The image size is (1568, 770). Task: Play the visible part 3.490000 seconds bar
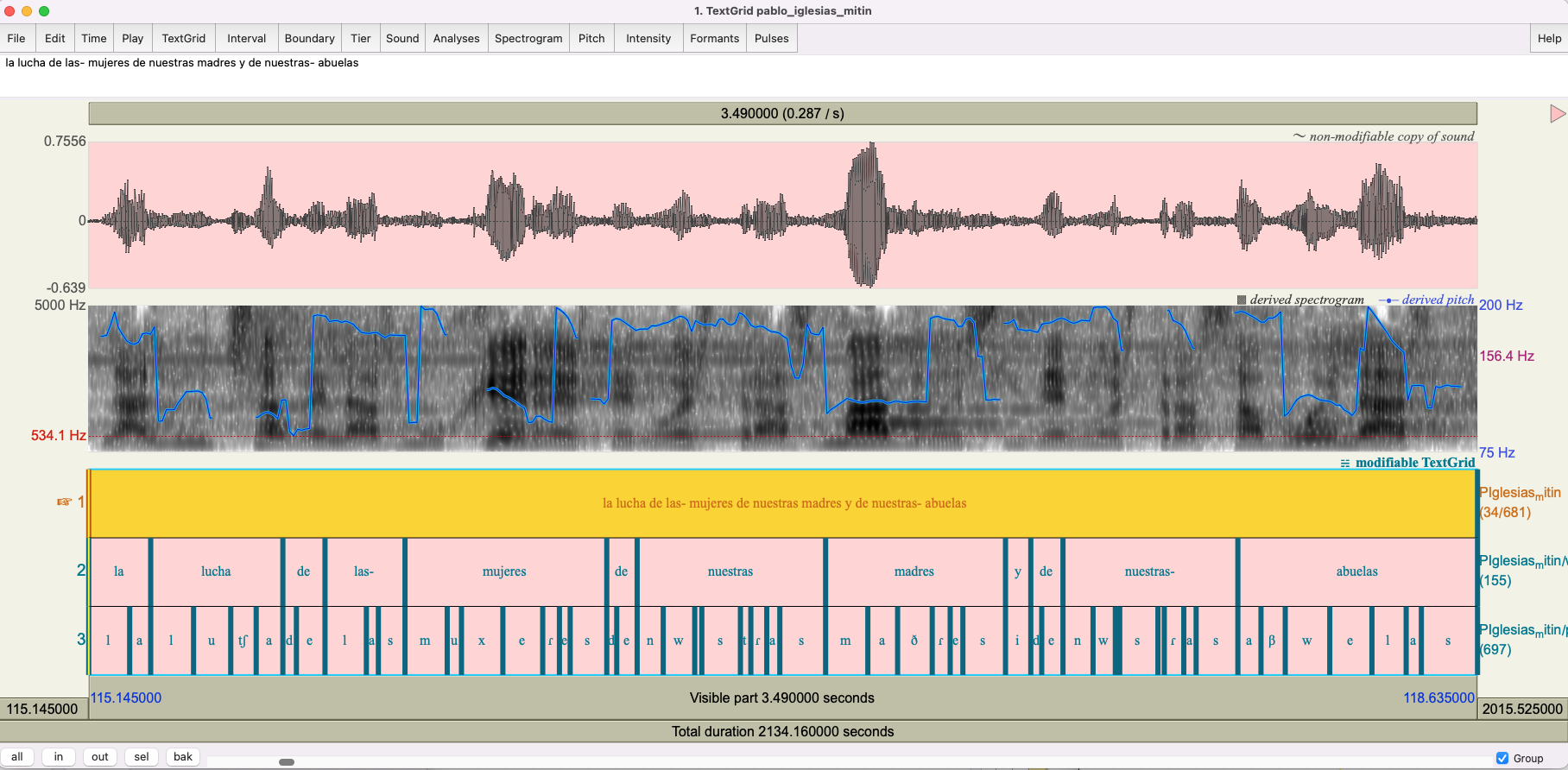781,697
